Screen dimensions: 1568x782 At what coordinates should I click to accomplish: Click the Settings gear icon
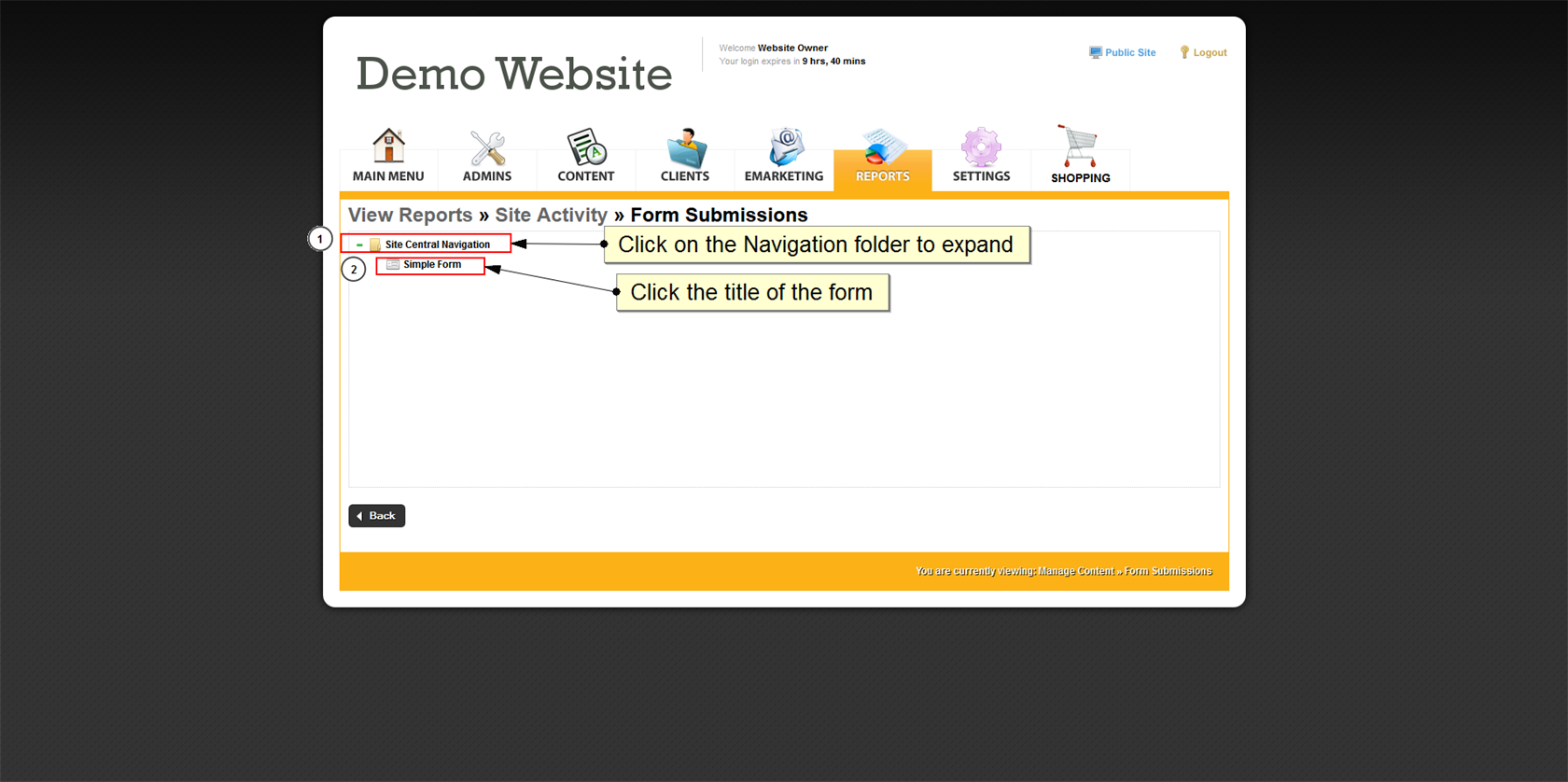[x=981, y=147]
